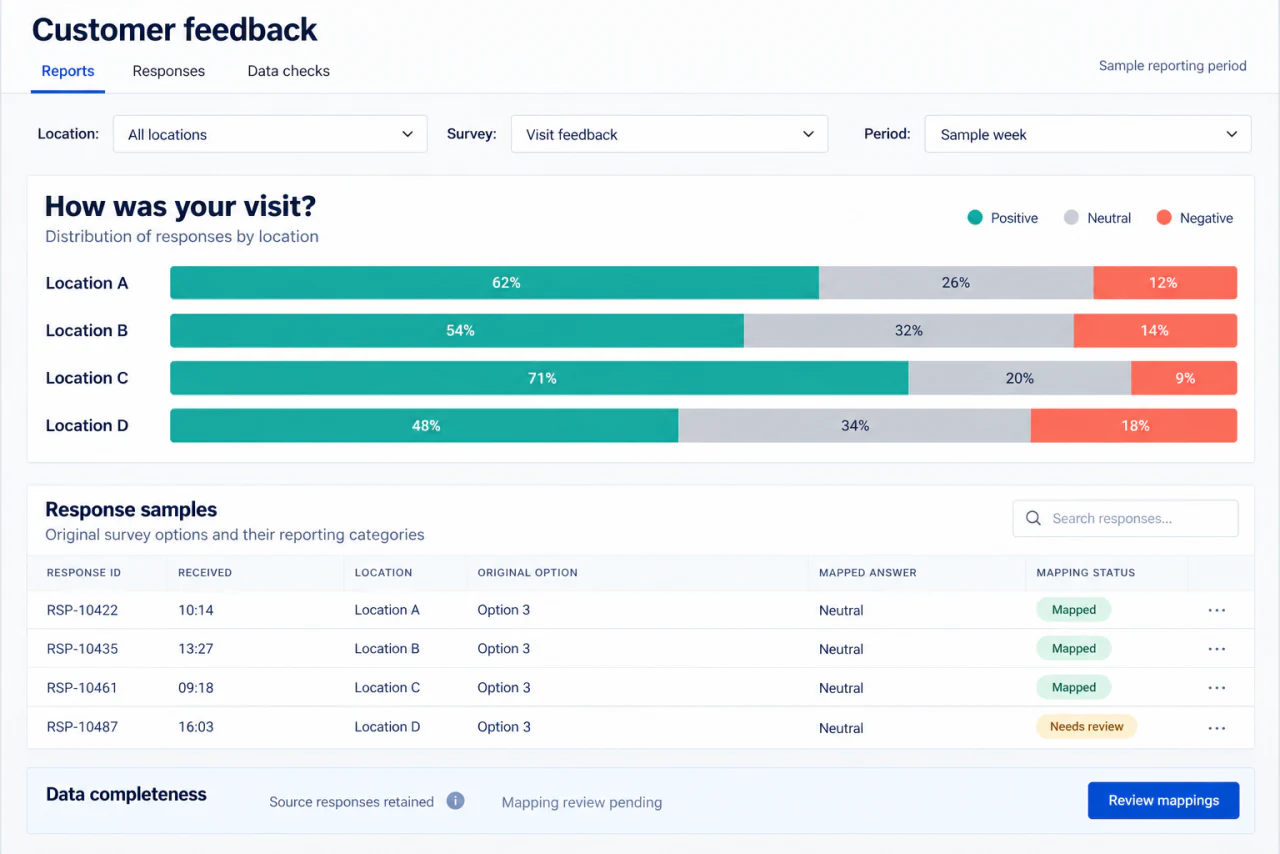Click the Location B 32% neutral segment

tap(908, 330)
